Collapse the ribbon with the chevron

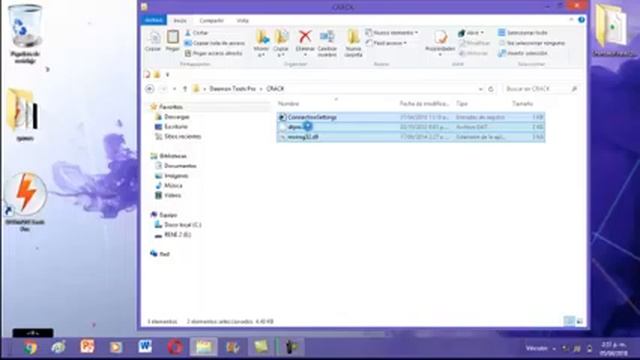click(571, 20)
